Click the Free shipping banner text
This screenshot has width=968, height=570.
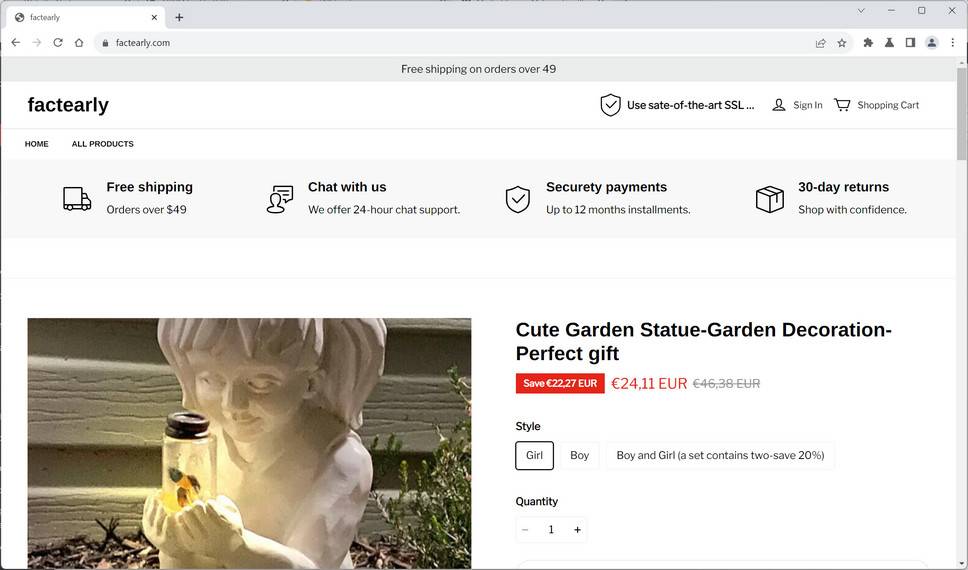(x=478, y=69)
